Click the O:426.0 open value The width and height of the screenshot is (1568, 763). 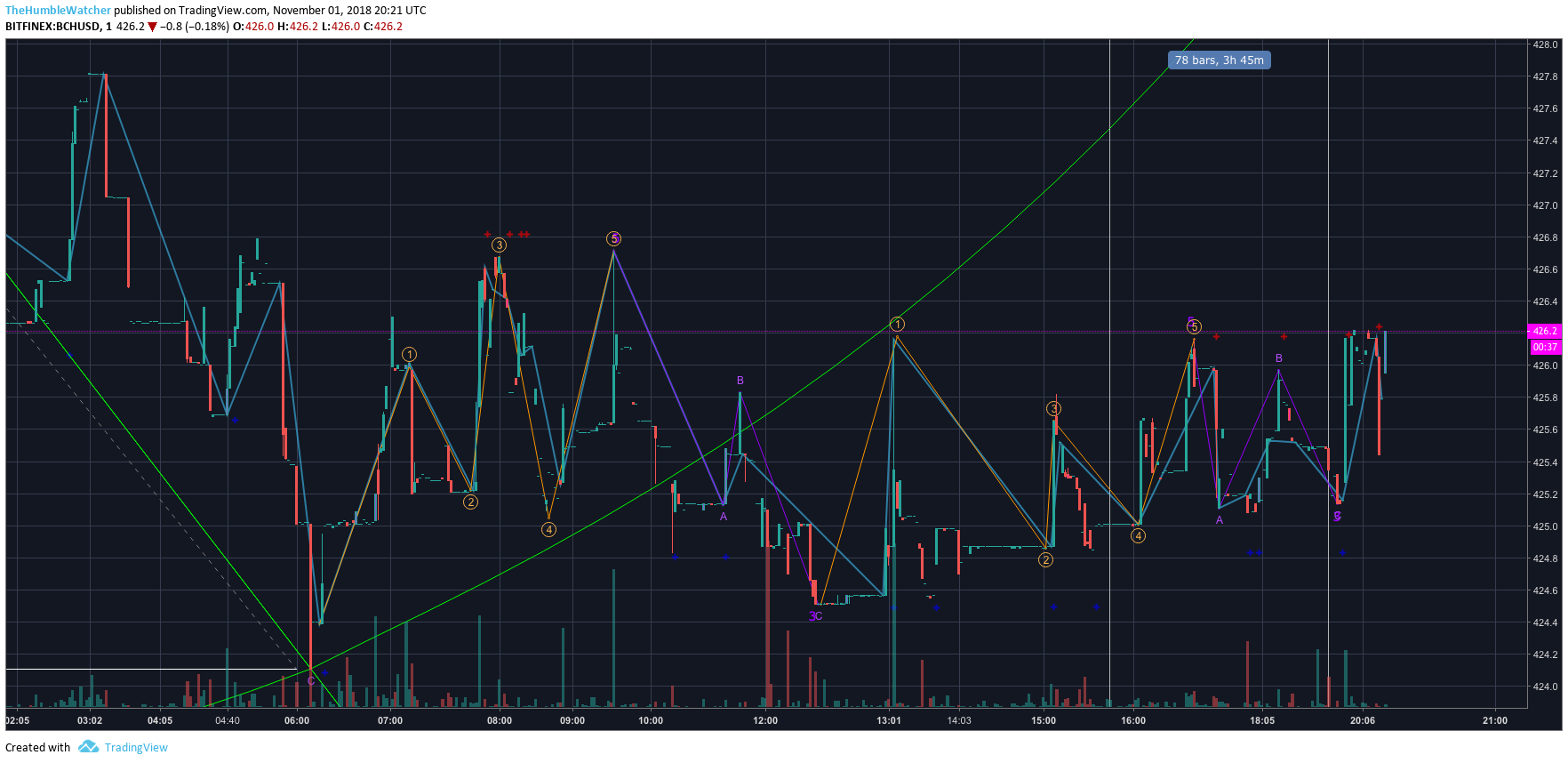click(x=253, y=27)
